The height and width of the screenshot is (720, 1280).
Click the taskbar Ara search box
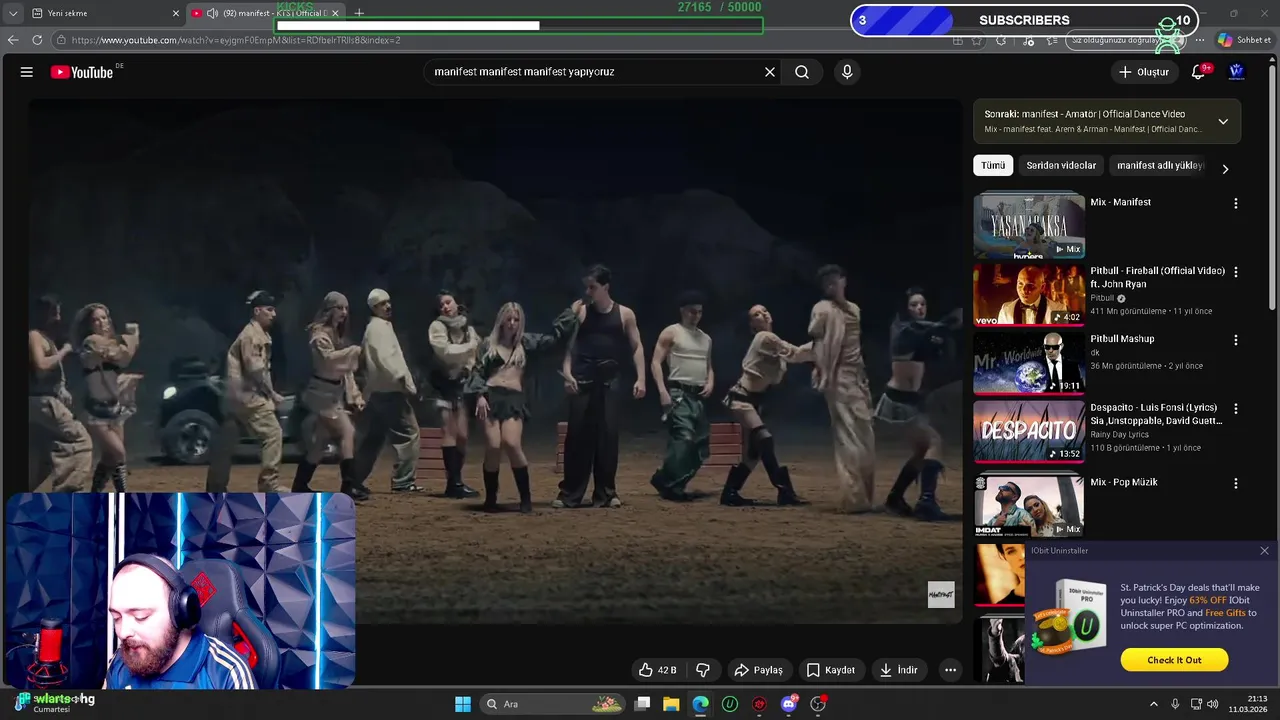(553, 704)
